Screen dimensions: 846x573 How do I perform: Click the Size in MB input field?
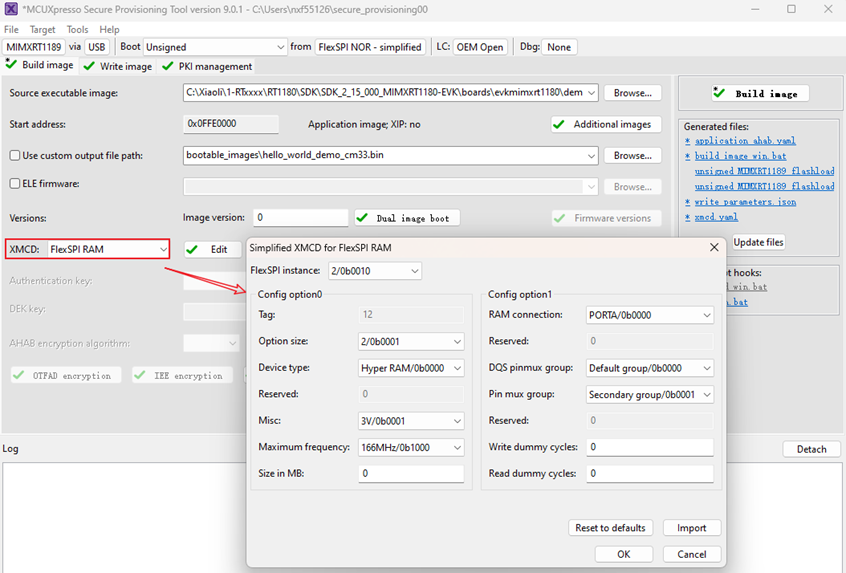pyautogui.click(x=411, y=474)
